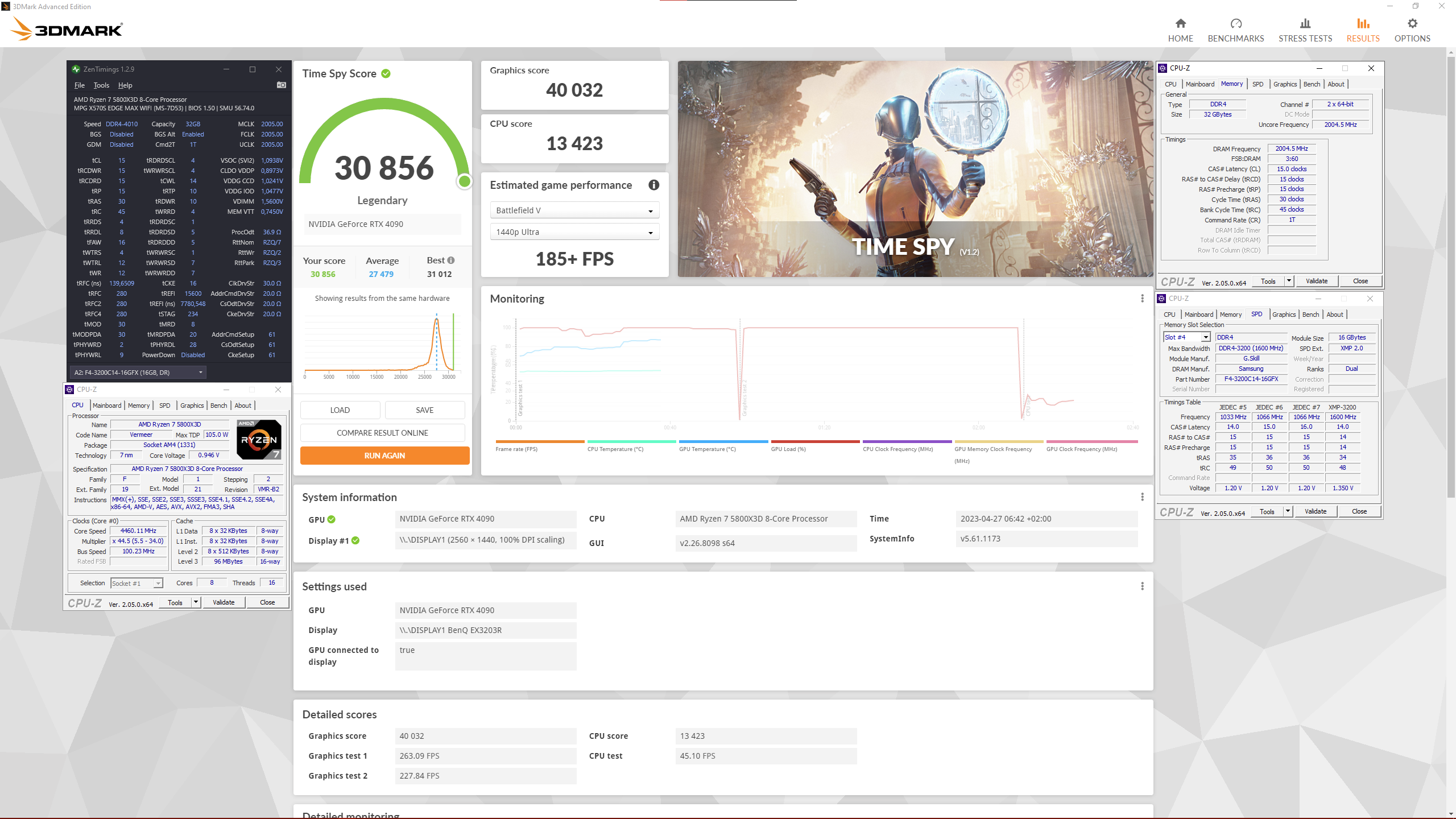Open the Help menu in ZenTimings
This screenshot has height=819, width=1456.
tap(125, 85)
